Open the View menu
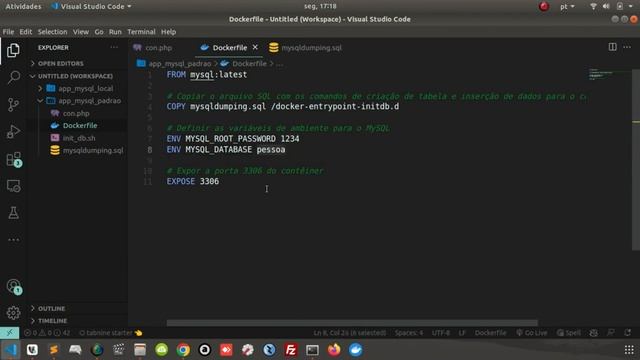 click(x=80, y=31)
